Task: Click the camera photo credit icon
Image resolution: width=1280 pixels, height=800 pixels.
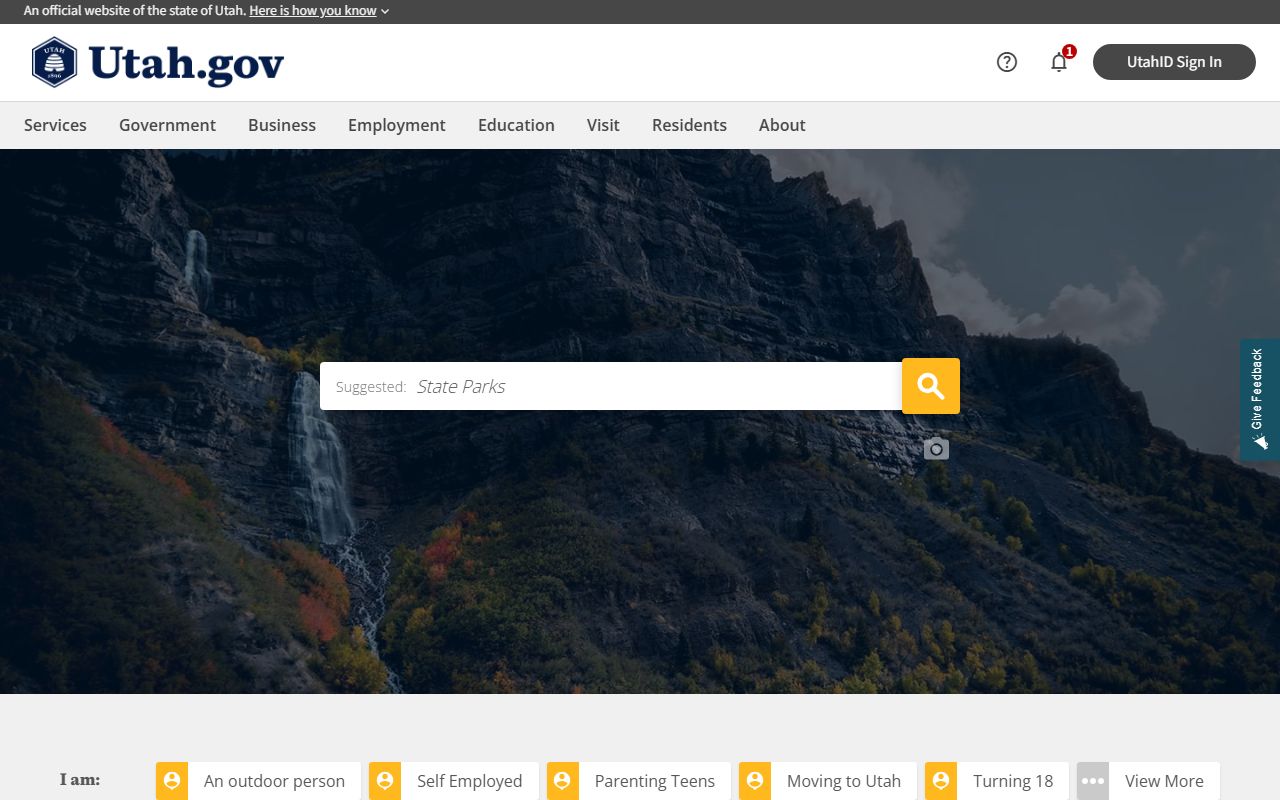Action: (x=936, y=448)
